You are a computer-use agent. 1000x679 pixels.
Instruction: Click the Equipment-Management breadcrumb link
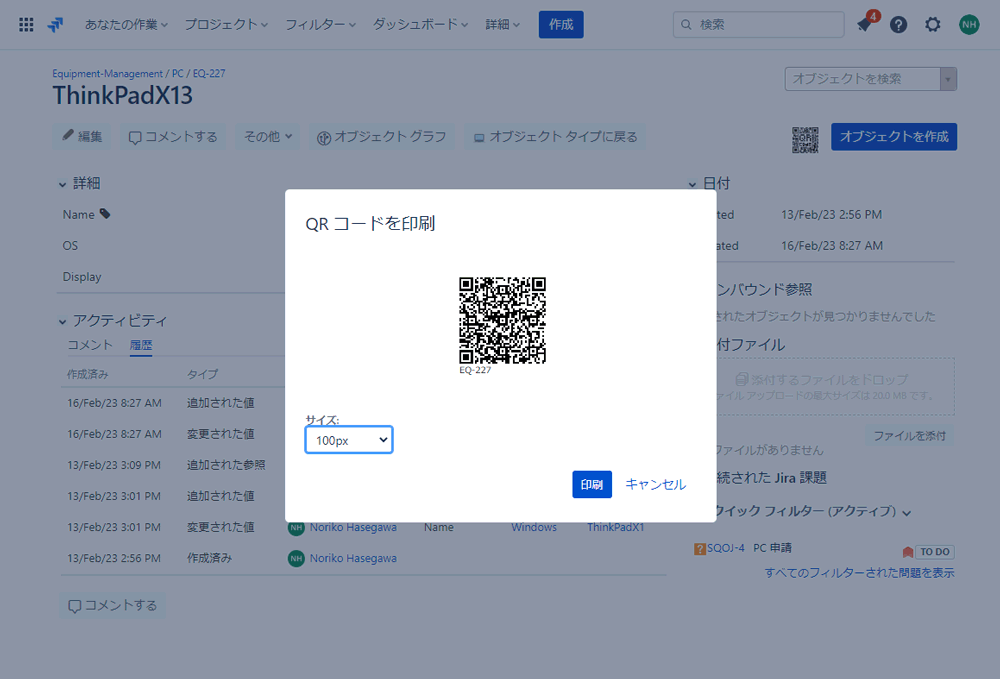107,74
